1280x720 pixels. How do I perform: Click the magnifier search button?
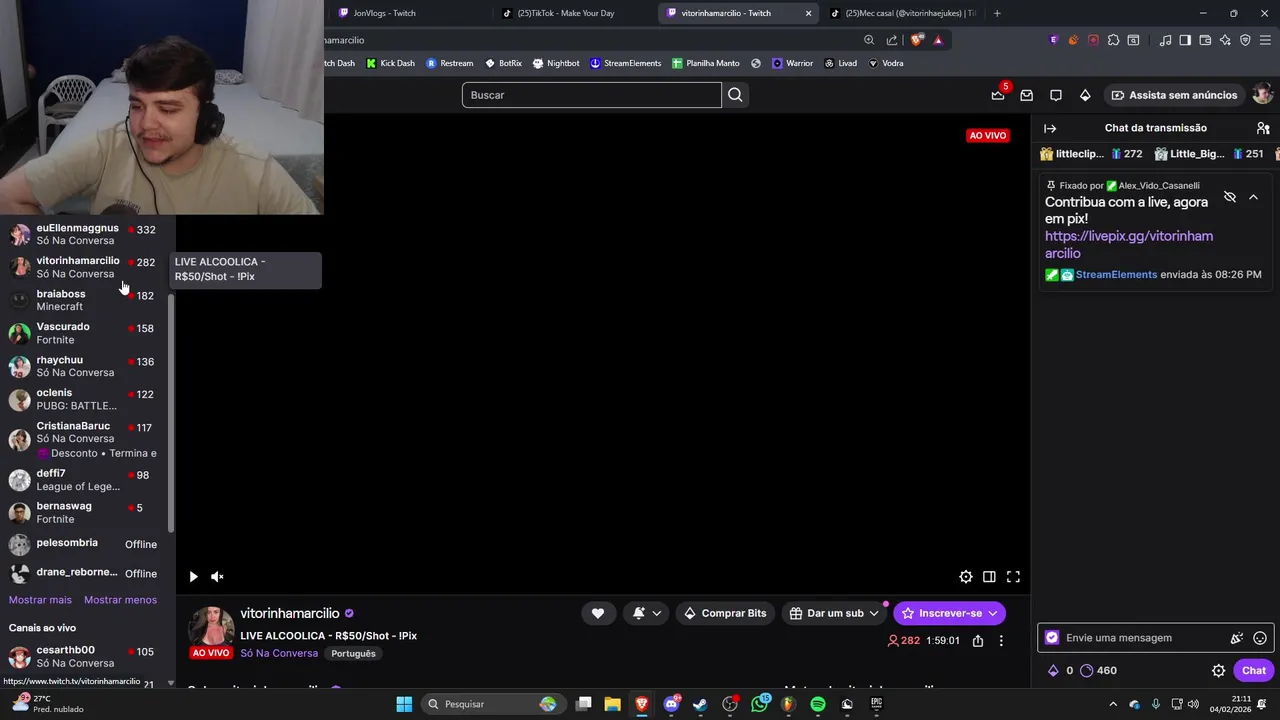click(735, 95)
